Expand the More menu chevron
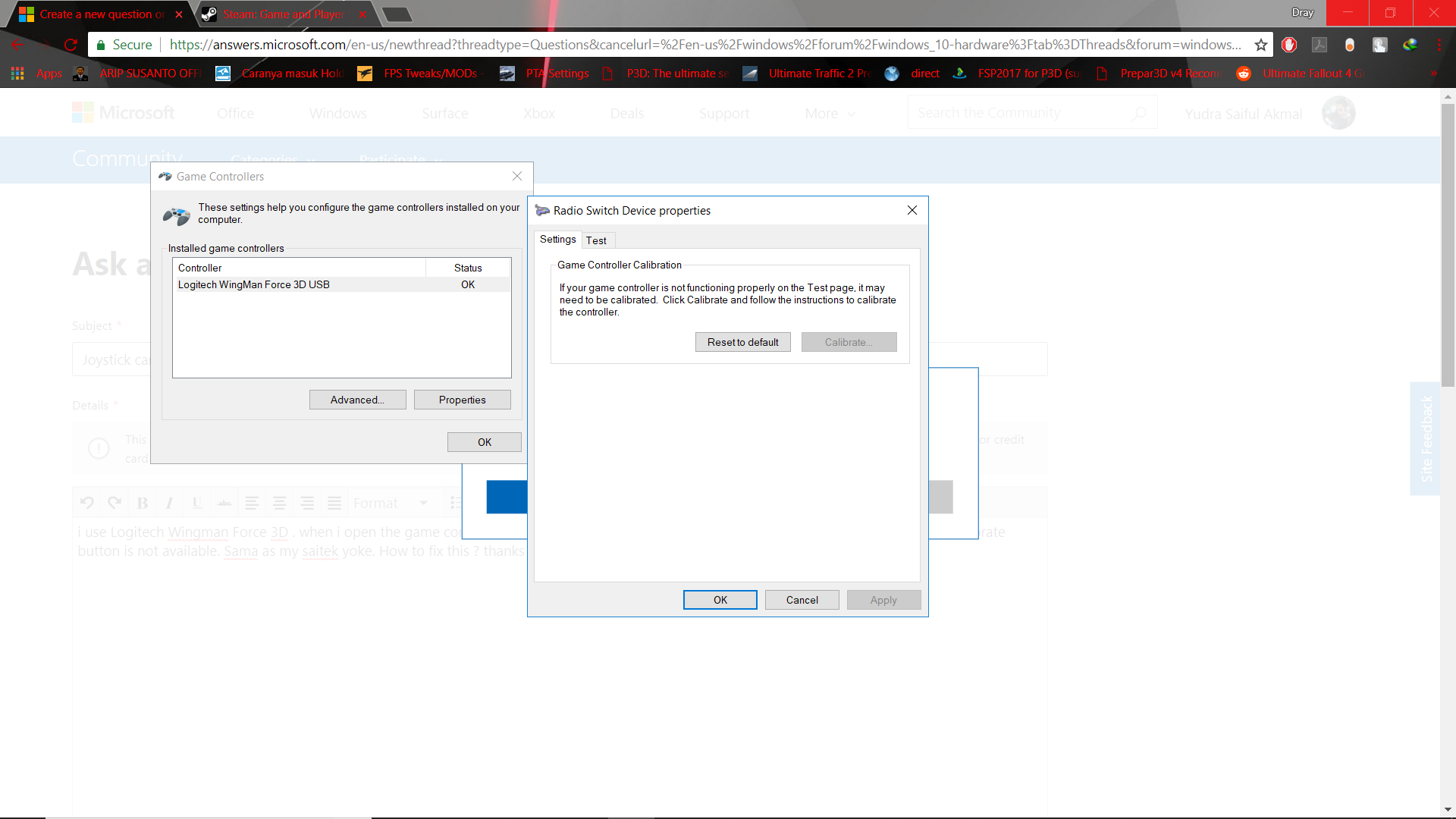The image size is (1456, 819). (852, 114)
